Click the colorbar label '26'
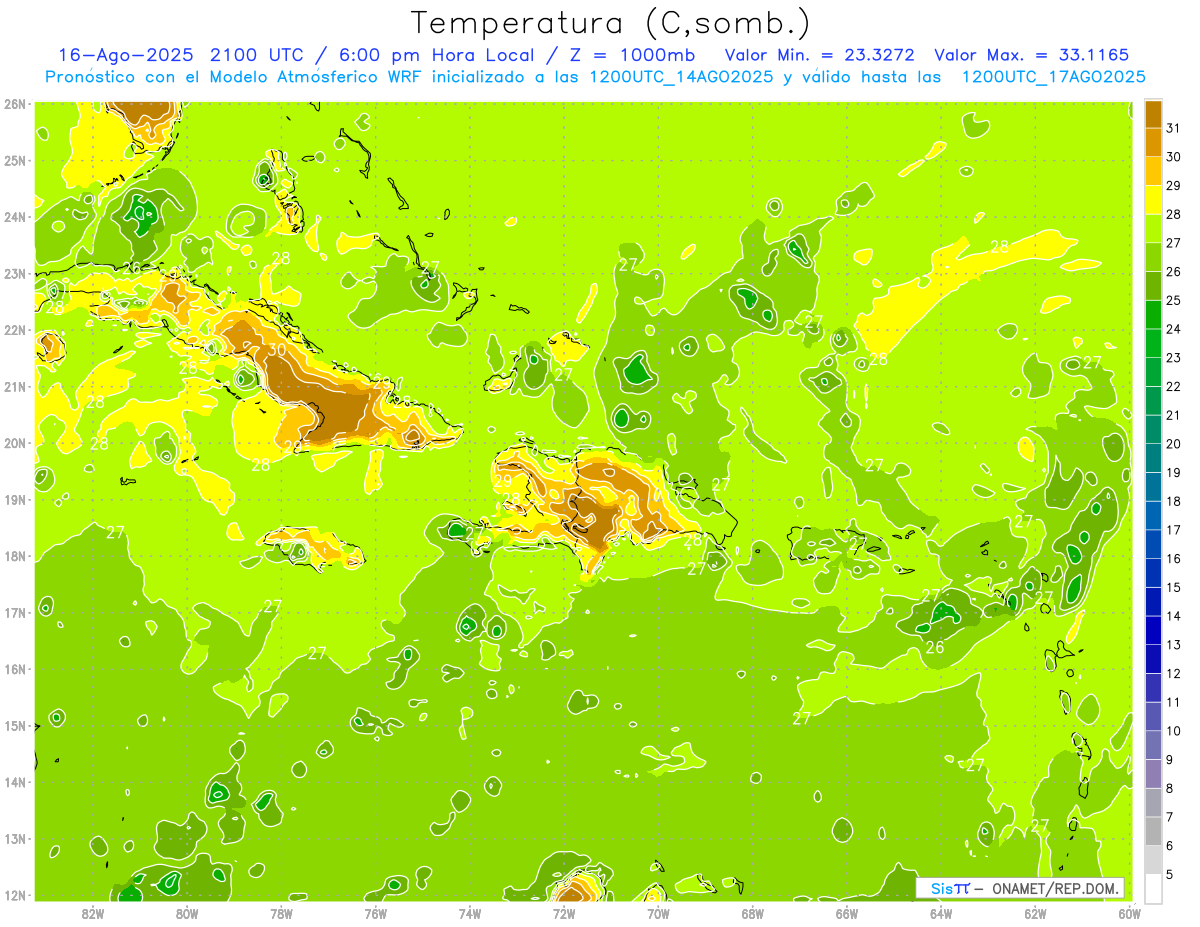 click(1174, 272)
